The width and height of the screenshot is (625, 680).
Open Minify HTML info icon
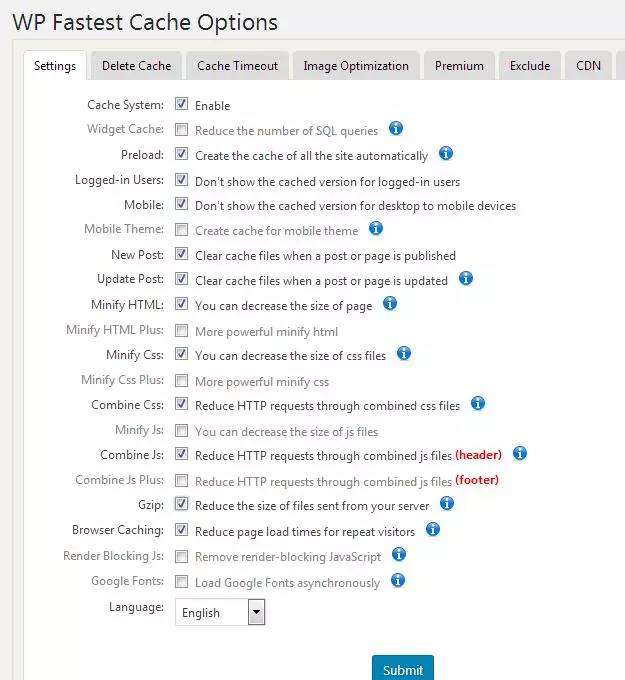(x=390, y=304)
